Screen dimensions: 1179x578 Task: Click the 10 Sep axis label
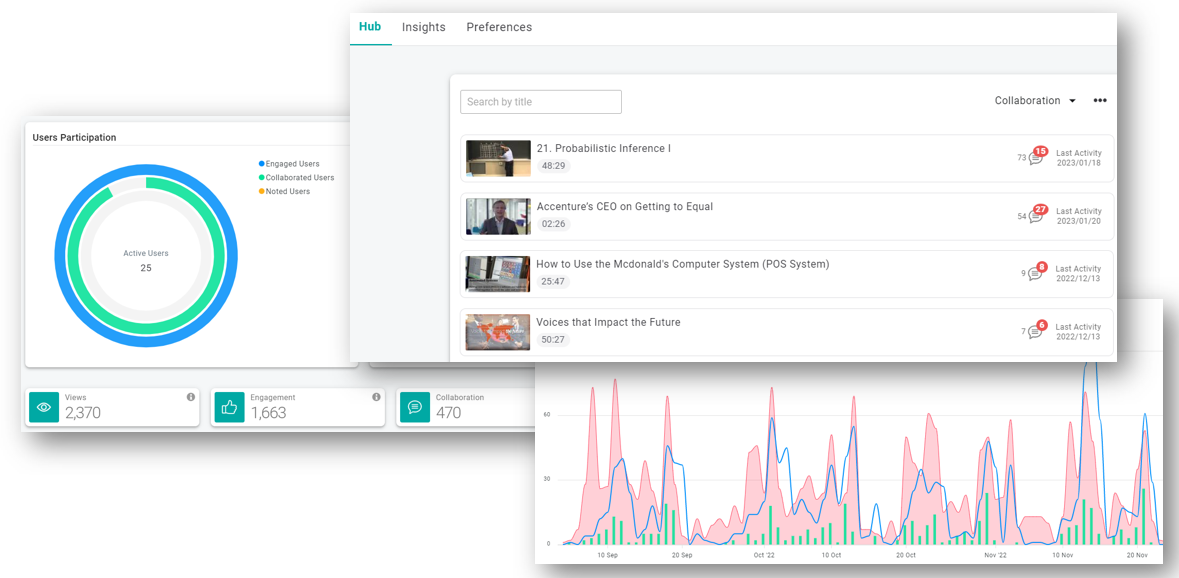(608, 555)
